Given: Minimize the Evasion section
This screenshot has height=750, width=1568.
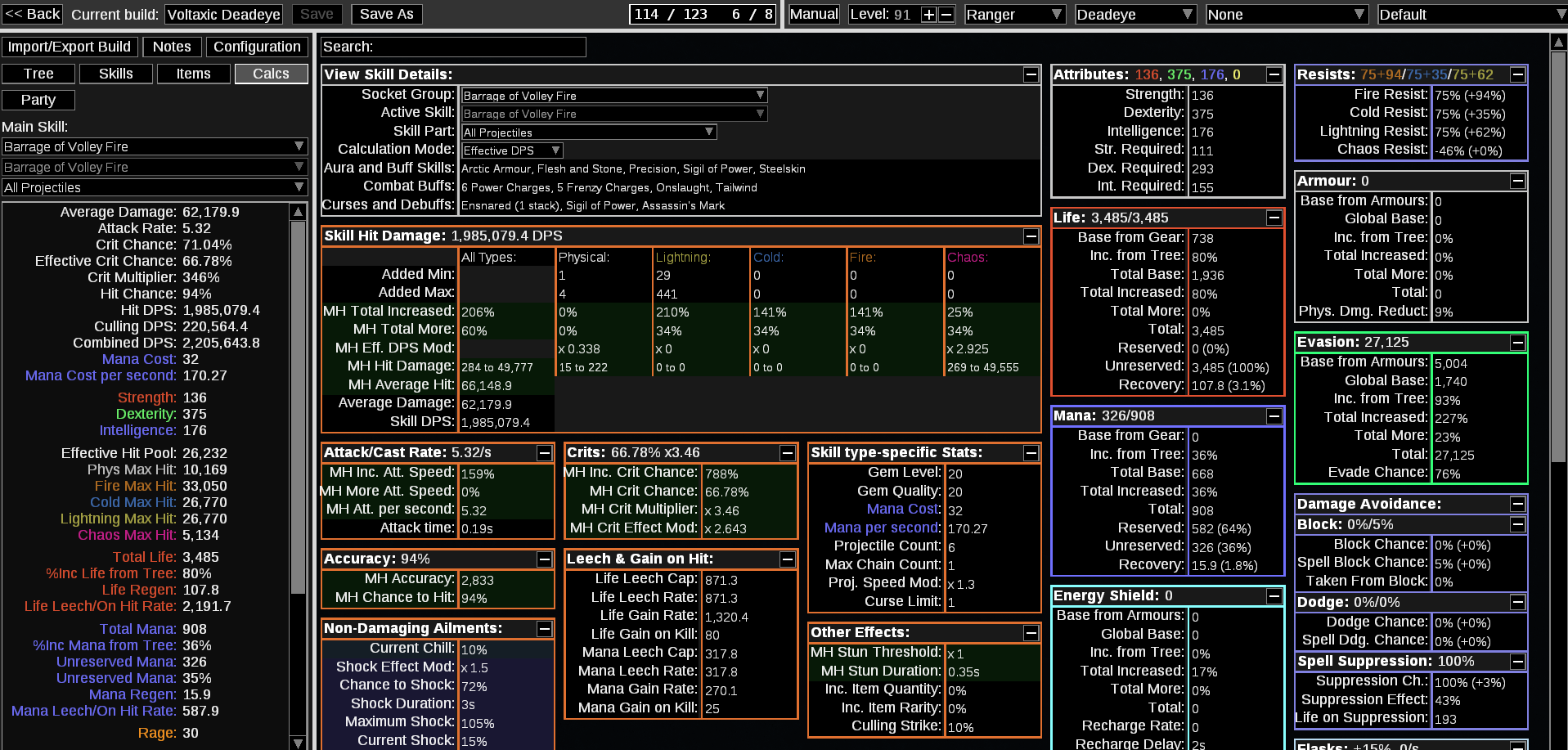Looking at the screenshot, I should tap(1518, 343).
